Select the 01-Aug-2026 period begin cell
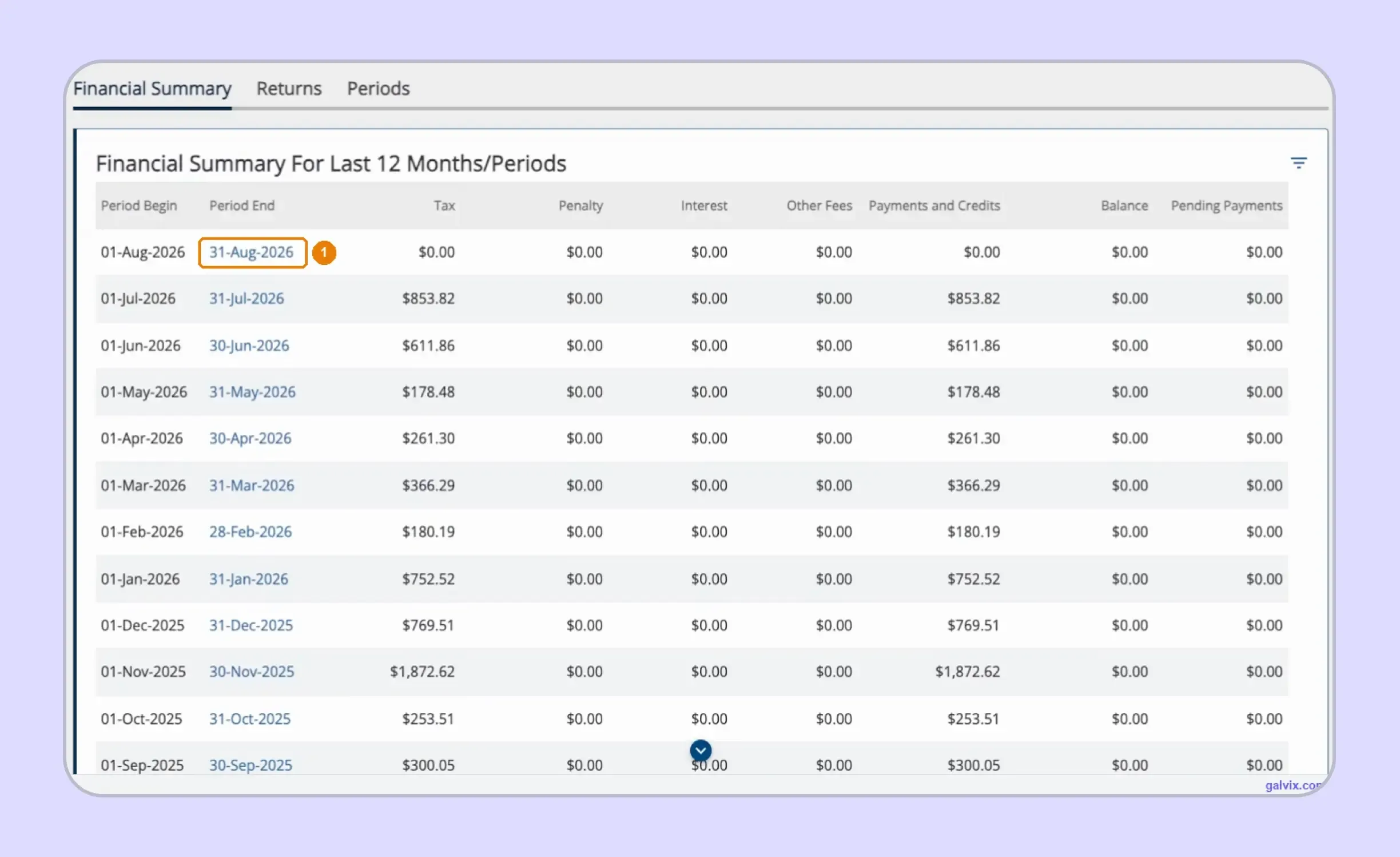The width and height of the screenshot is (1400, 857). (143, 252)
